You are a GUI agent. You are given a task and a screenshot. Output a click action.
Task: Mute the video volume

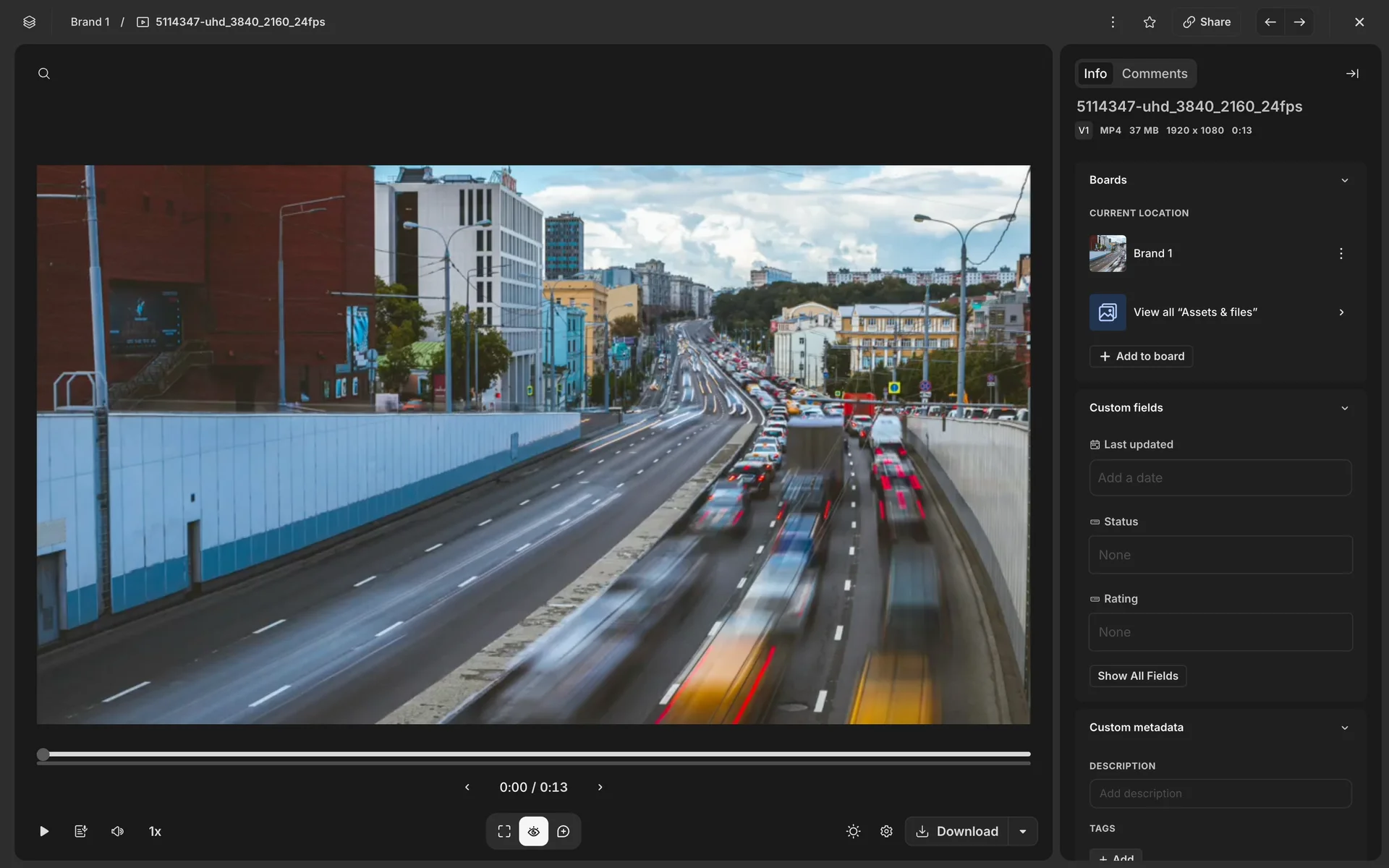pos(117,831)
